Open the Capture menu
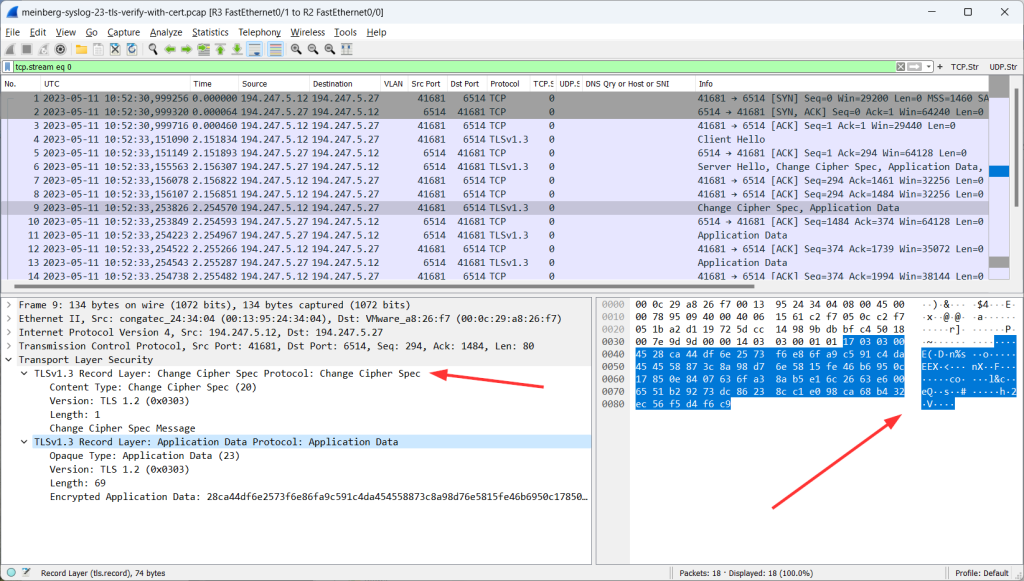 point(123,32)
